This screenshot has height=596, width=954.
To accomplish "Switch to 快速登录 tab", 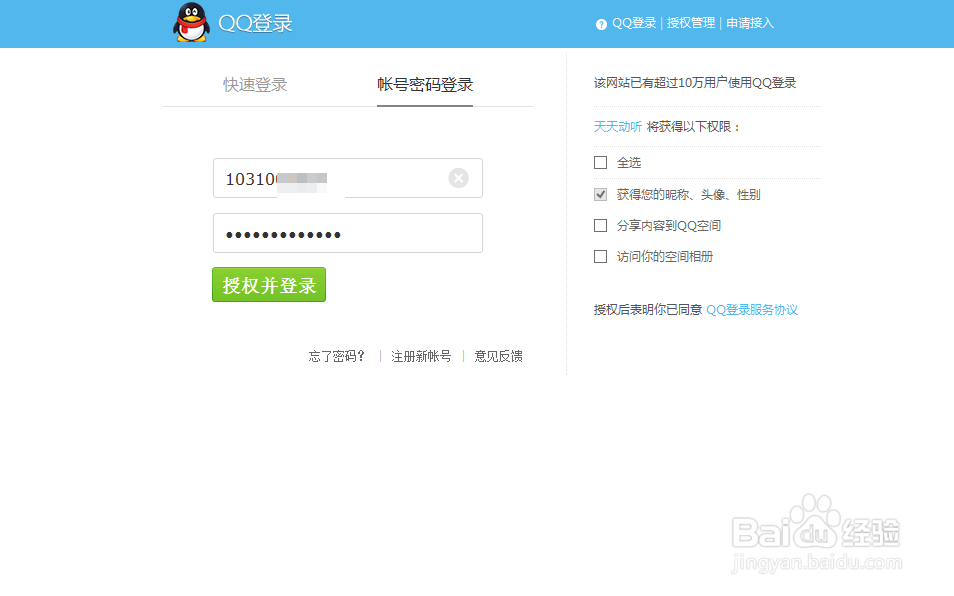I will click(x=255, y=85).
